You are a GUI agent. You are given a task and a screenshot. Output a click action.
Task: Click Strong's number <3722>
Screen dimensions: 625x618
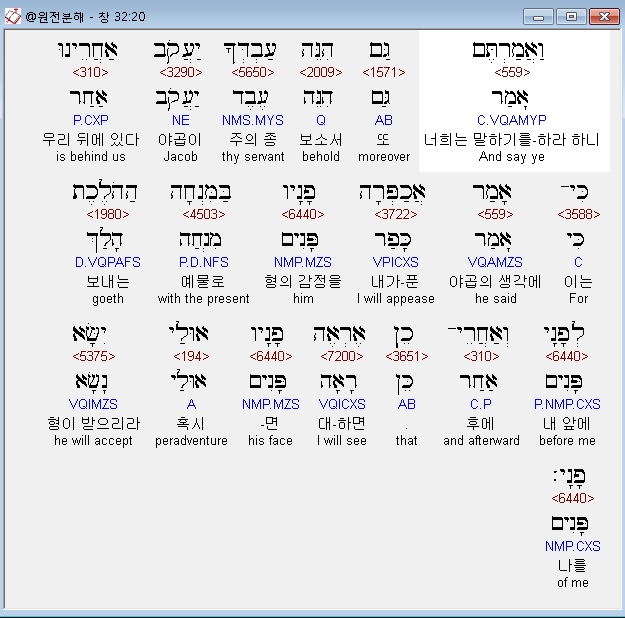[396, 215]
